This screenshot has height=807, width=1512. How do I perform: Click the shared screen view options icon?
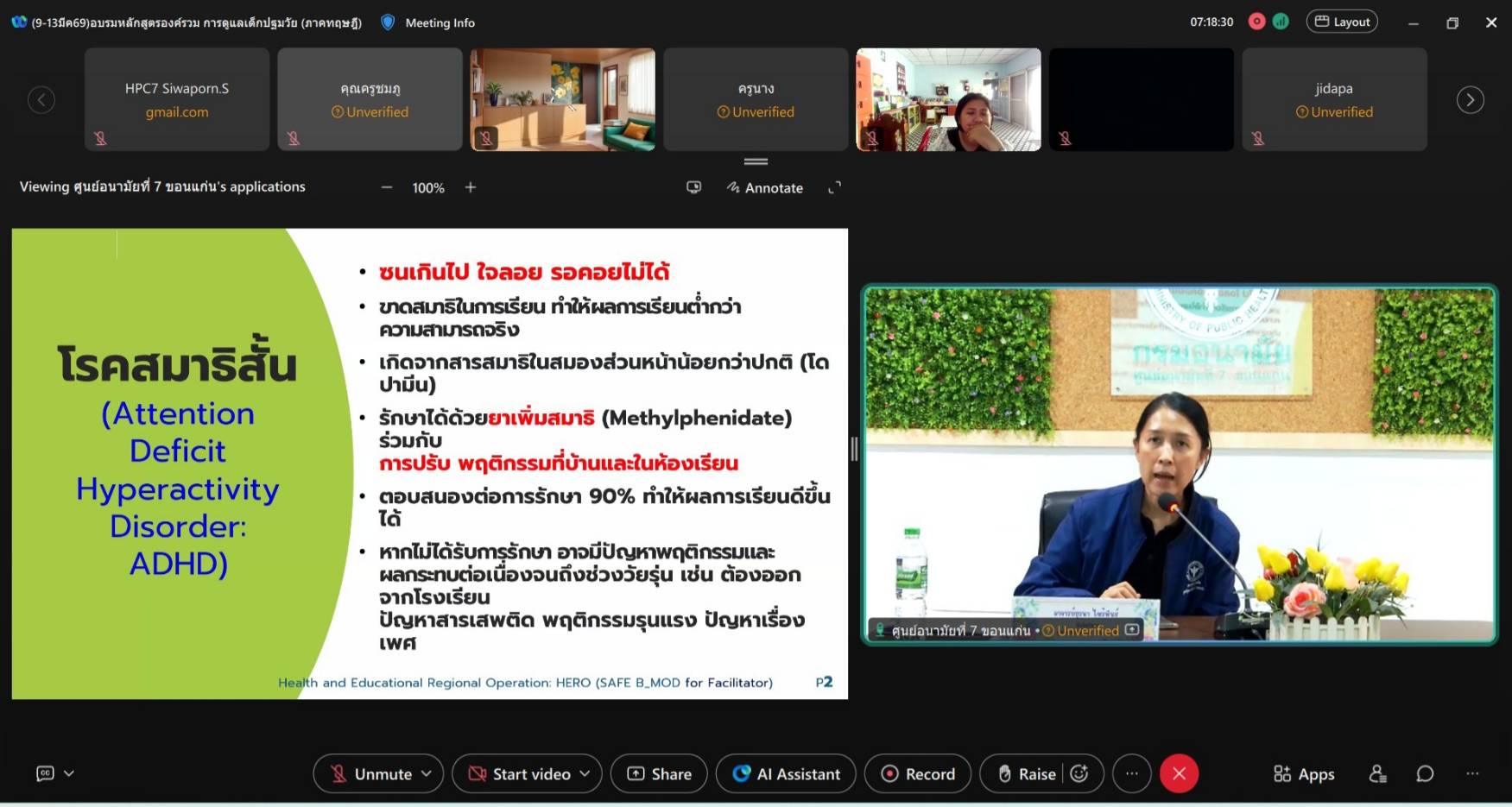(693, 187)
